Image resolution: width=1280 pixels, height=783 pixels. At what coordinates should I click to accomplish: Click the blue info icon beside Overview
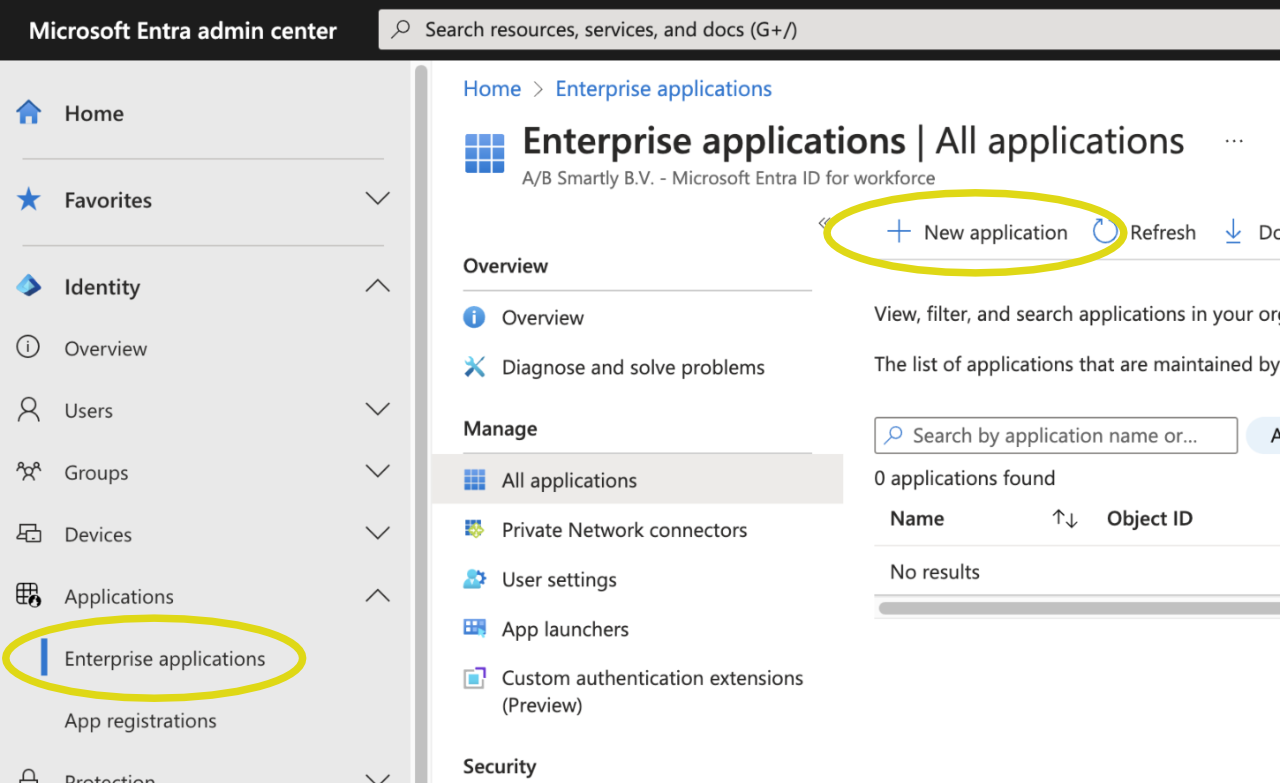(474, 317)
